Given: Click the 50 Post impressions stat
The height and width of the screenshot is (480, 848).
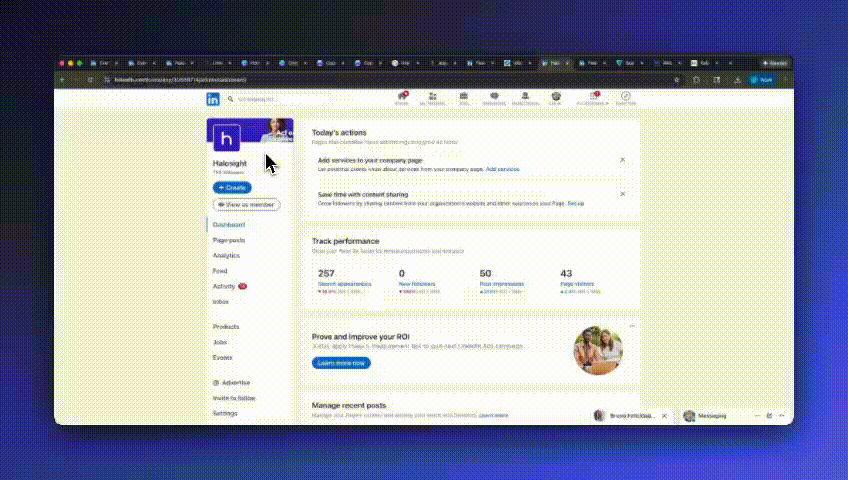Looking at the screenshot, I should point(501,281).
